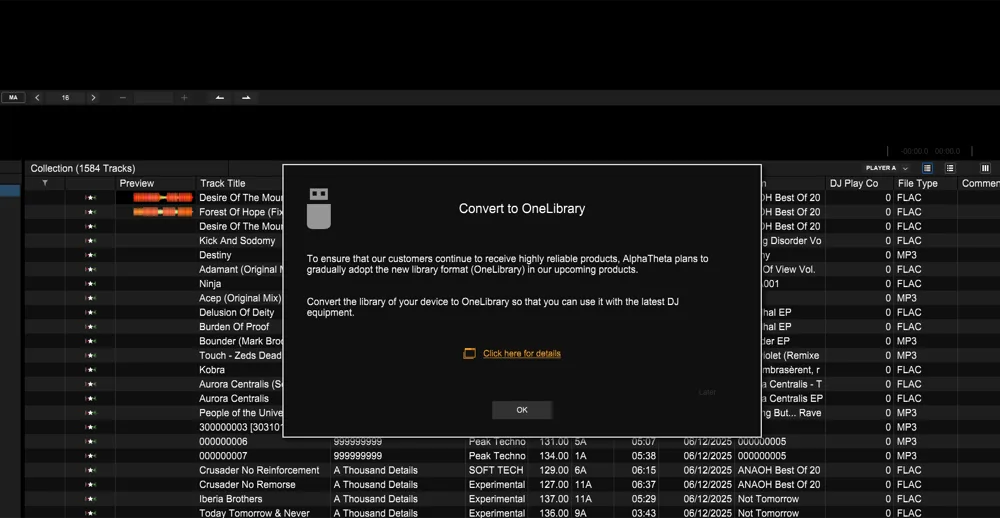
Task: Click track time '03:43'
Action: [x=643, y=514]
